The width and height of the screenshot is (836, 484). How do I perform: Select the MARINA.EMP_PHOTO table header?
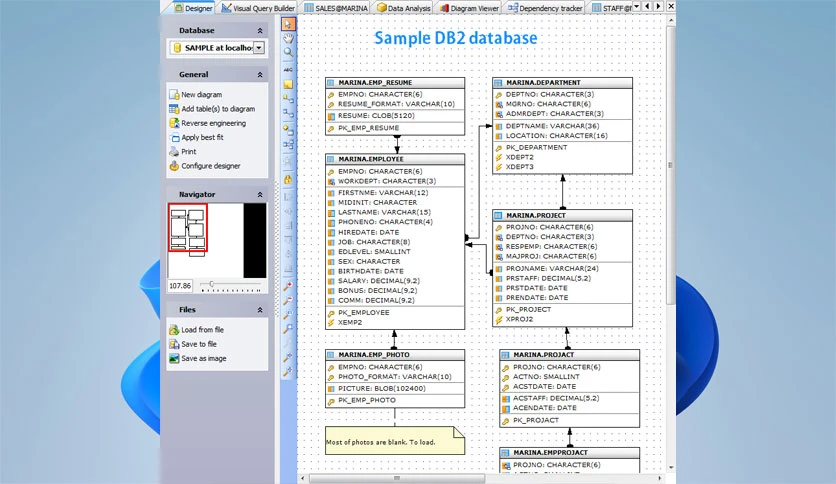(395, 354)
